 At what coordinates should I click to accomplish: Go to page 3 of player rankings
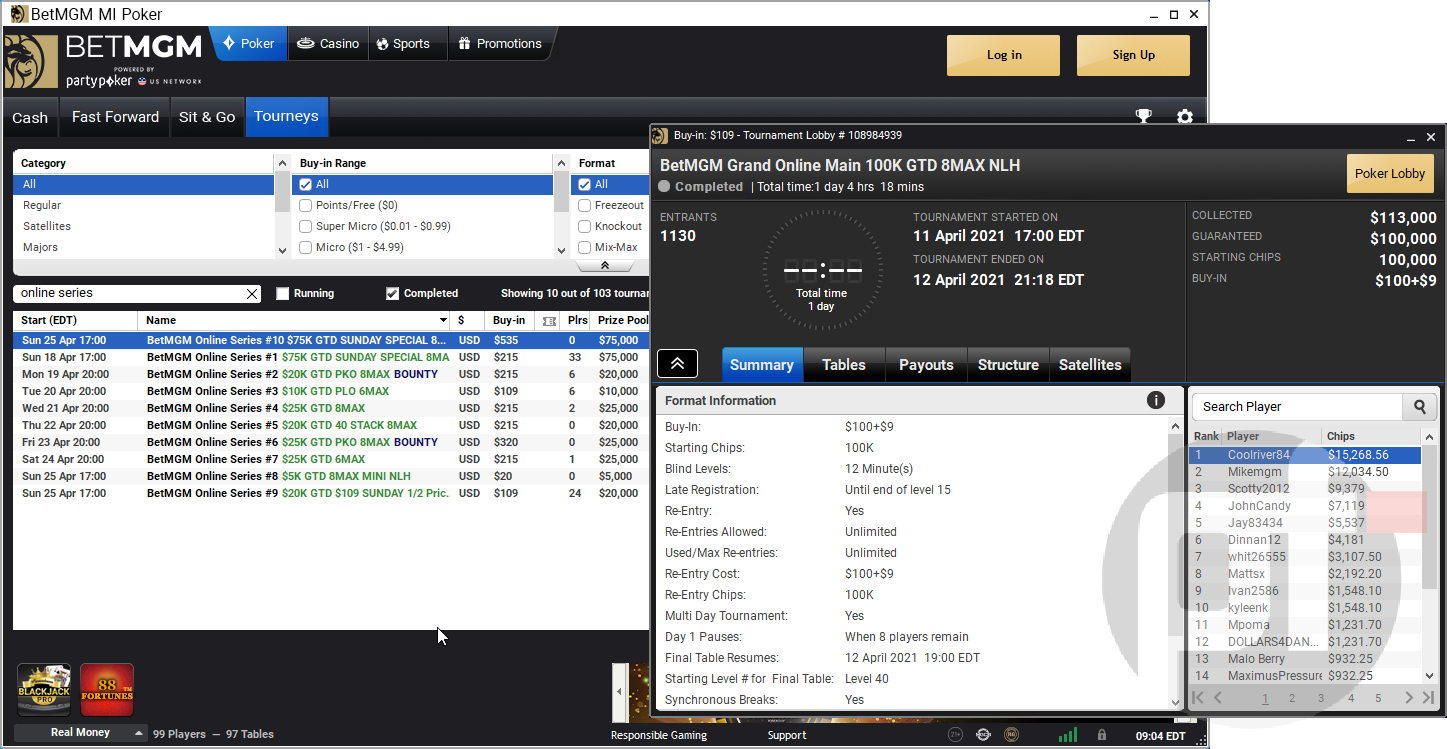1321,699
